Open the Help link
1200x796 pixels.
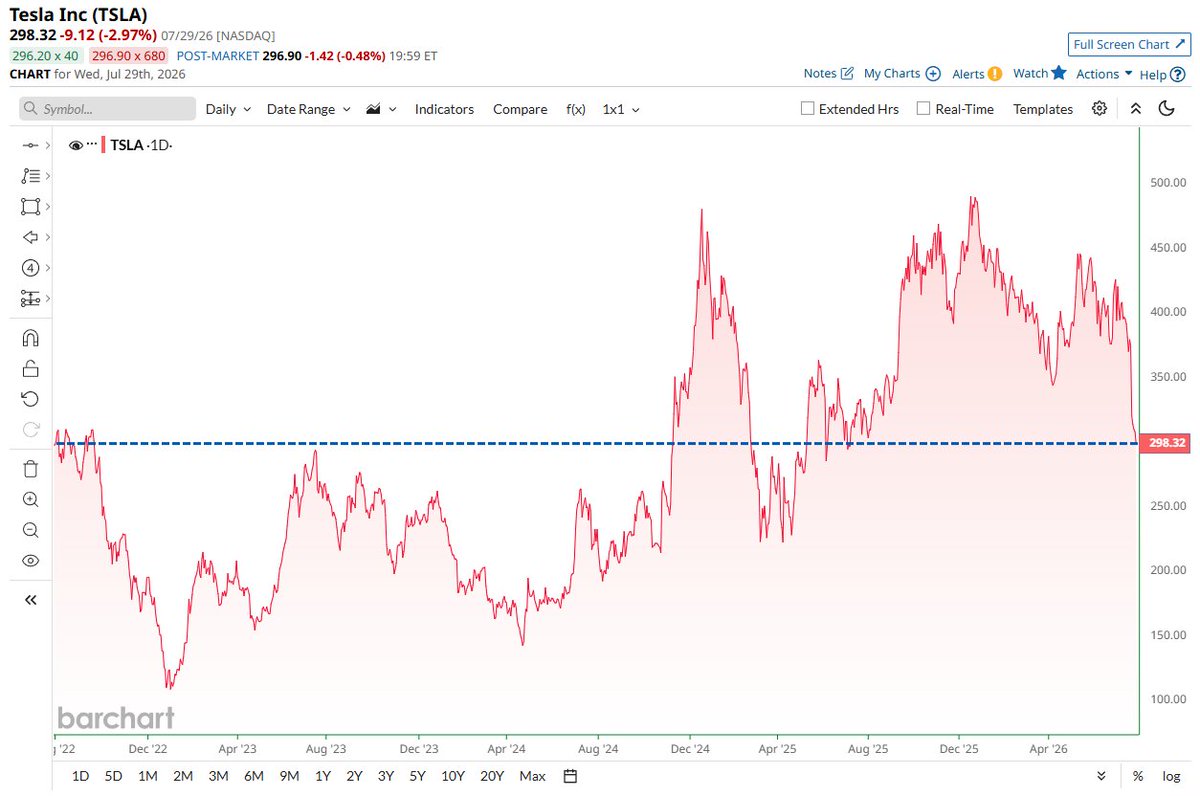click(x=1163, y=74)
